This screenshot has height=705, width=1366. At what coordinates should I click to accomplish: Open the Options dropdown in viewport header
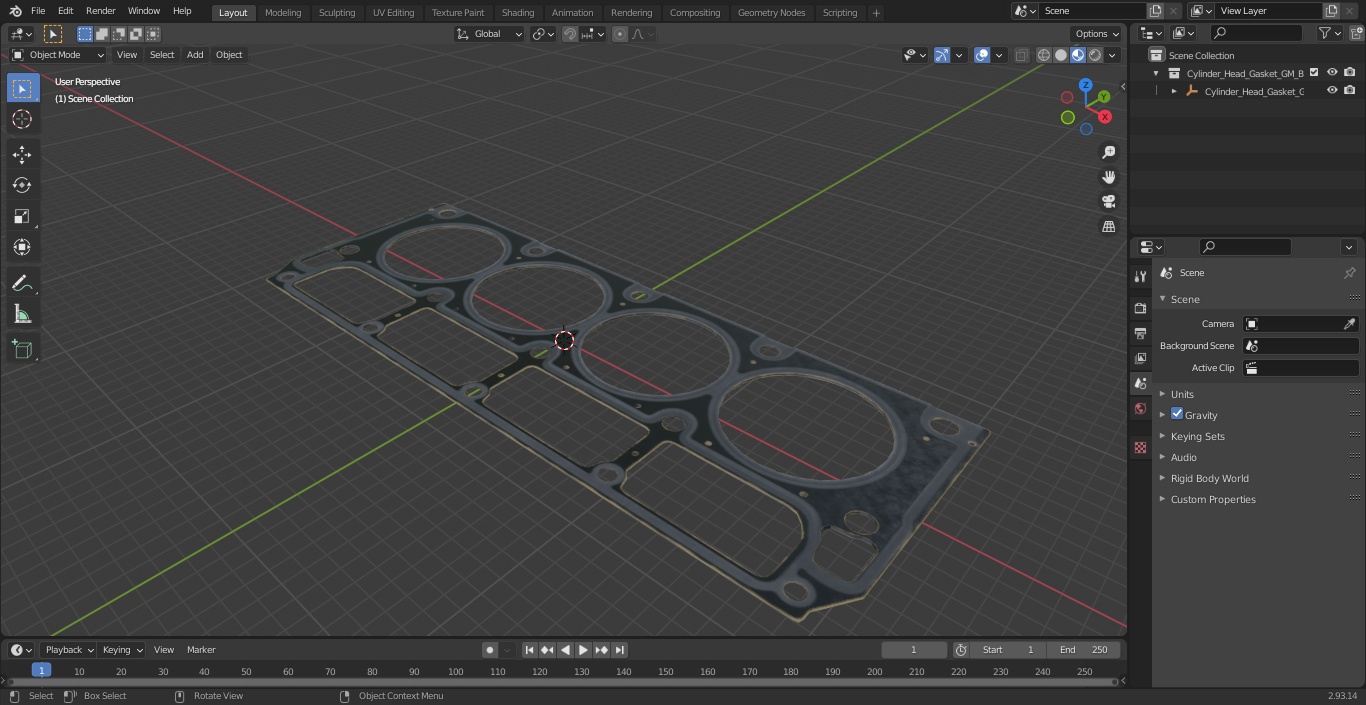(x=1097, y=34)
